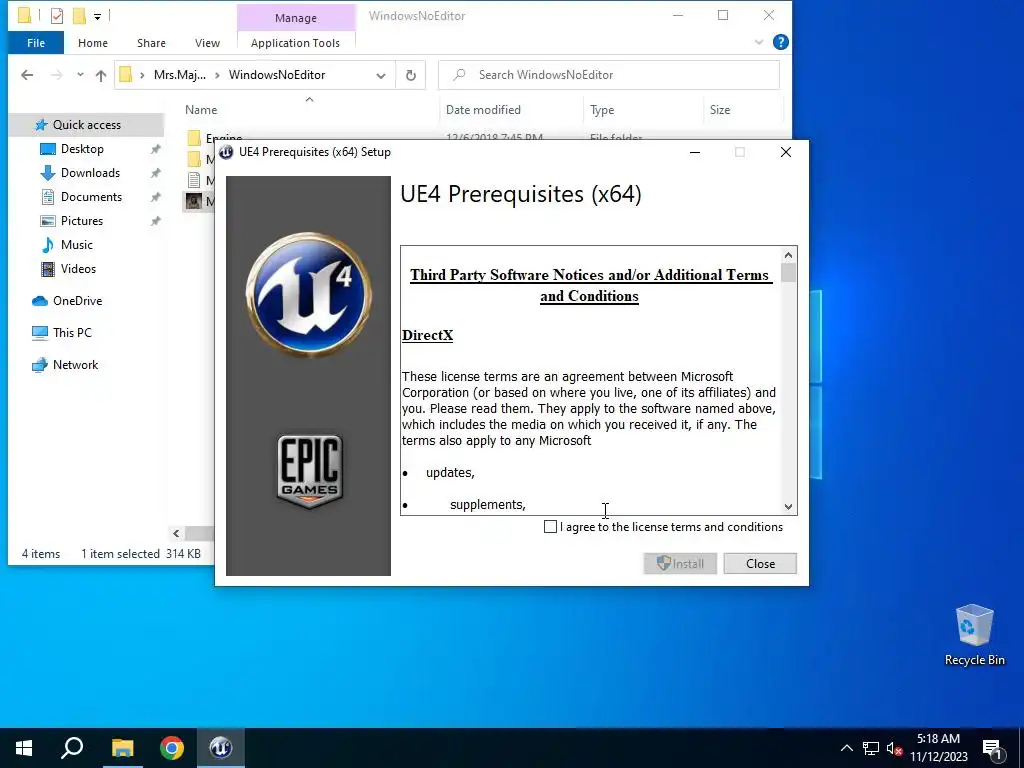Open the Application Tools tab
This screenshot has width=1024, height=768.
point(295,43)
